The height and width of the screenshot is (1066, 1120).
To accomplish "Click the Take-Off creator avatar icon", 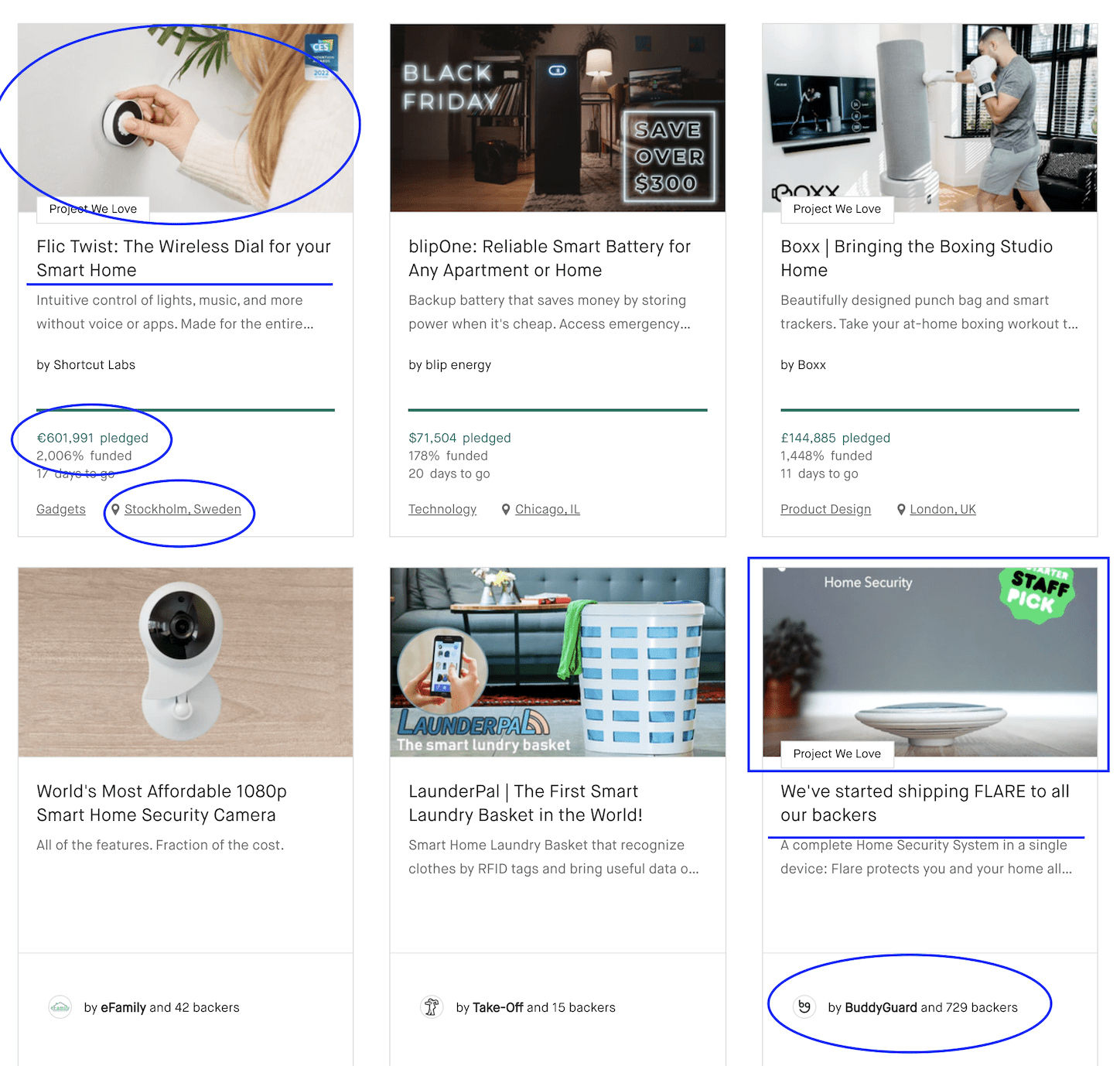I will pyautogui.click(x=432, y=1007).
